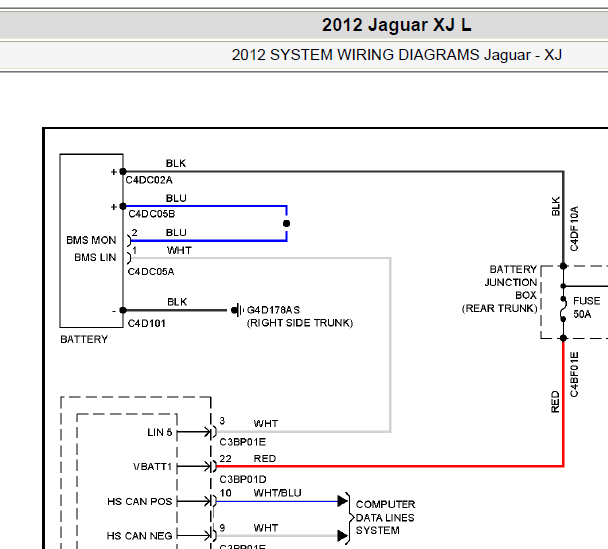Click connector label C4D101

147,323
